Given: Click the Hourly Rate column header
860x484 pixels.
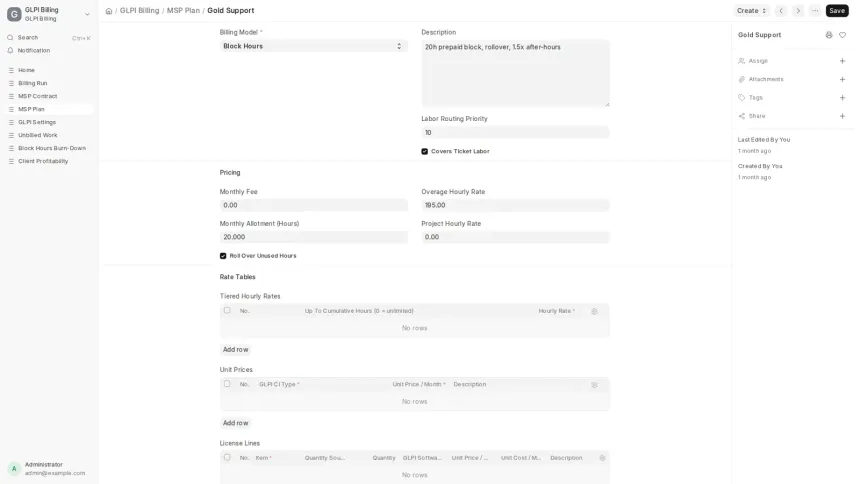Looking at the screenshot, I should pyautogui.click(x=556, y=311).
